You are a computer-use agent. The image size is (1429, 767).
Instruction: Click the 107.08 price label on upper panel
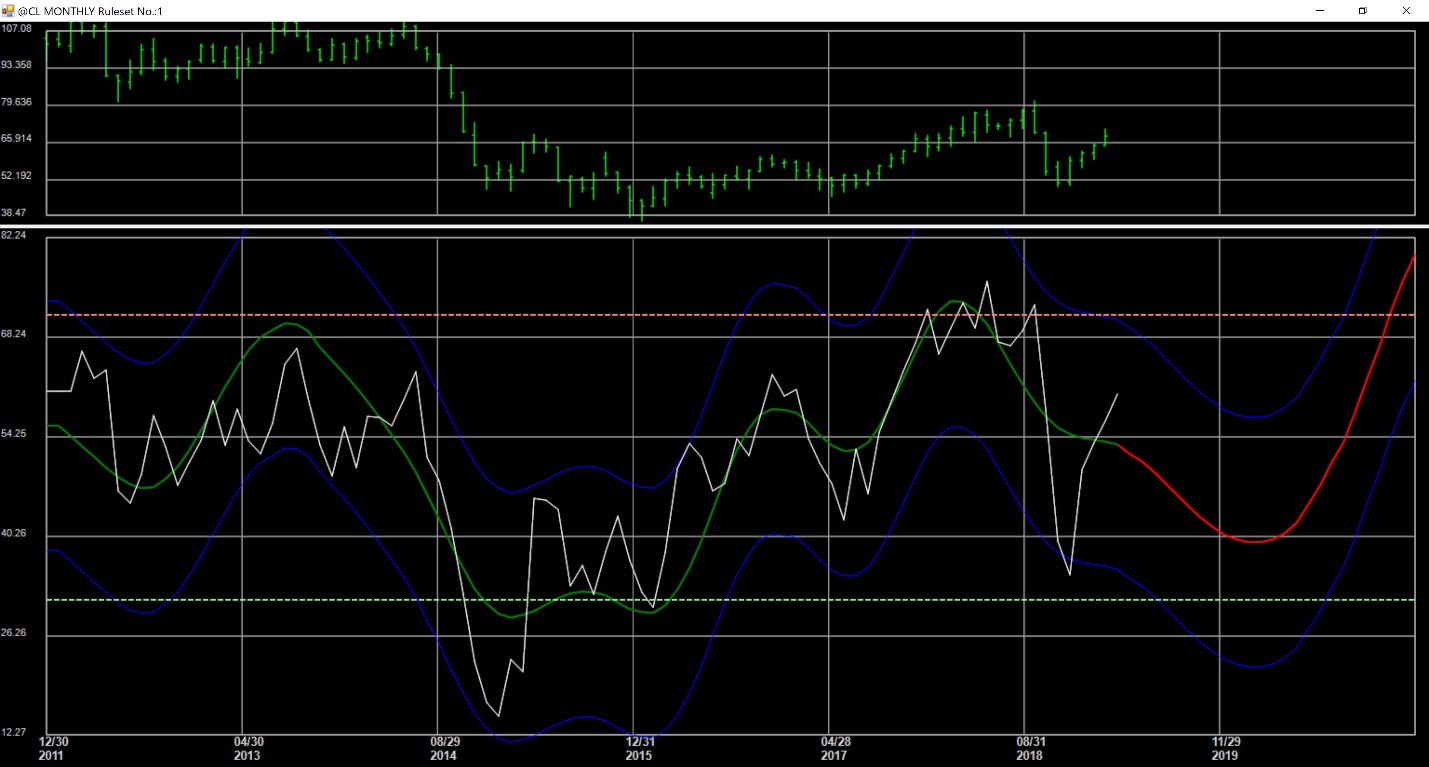point(19,28)
